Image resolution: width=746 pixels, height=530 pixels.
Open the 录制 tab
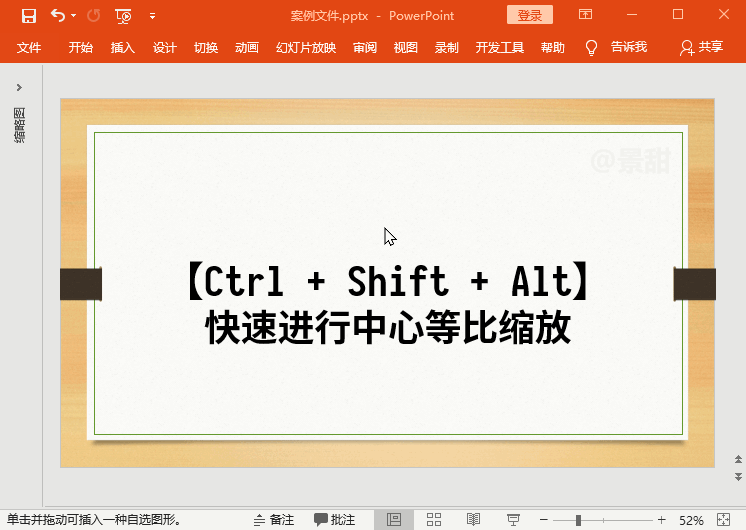[447, 48]
